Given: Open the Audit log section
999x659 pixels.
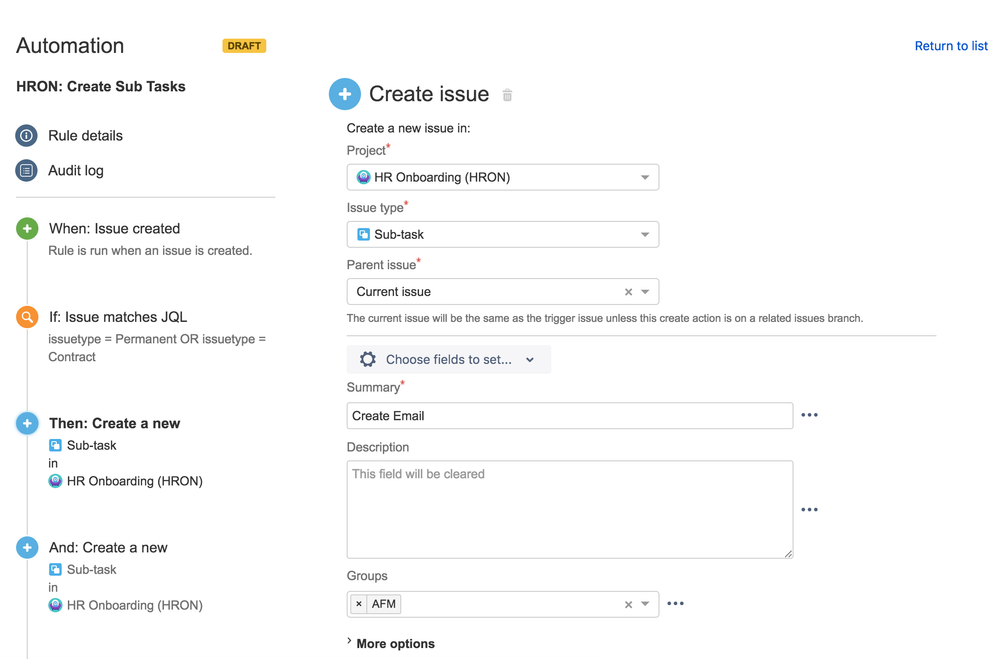Looking at the screenshot, I should coord(76,170).
